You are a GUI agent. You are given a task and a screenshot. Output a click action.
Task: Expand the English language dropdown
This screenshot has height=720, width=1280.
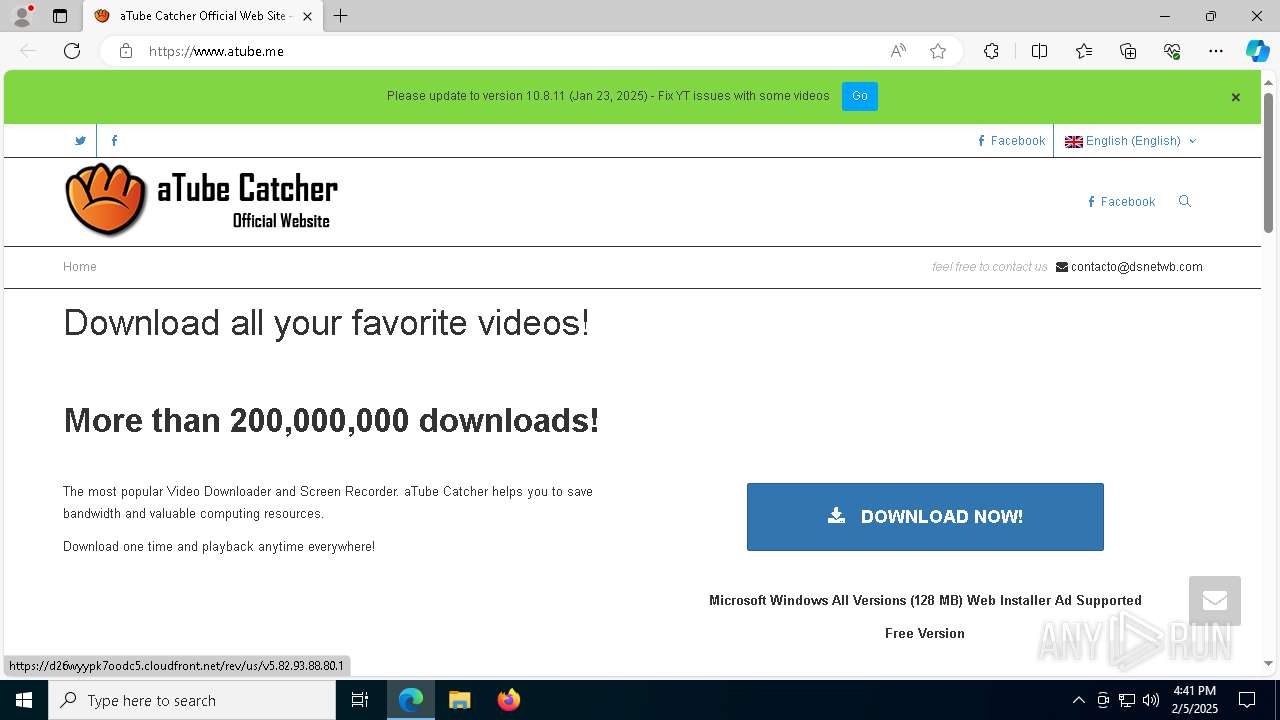1131,141
